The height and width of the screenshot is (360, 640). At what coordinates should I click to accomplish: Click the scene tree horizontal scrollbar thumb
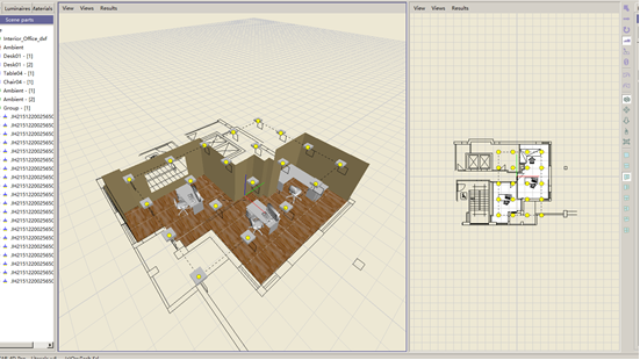16,345
